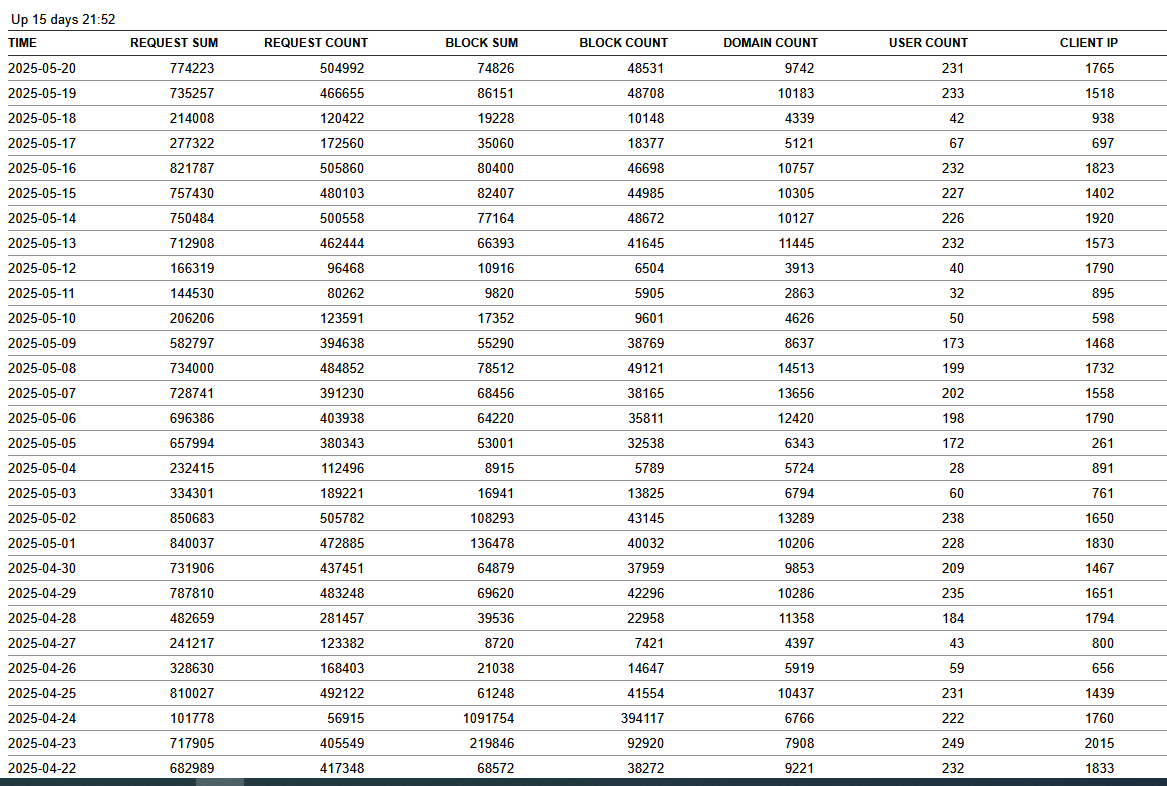Viewport: 1167px width, 786px height.
Task: Click client IP count 2015 for 2025-04-23
Action: (x=1099, y=743)
